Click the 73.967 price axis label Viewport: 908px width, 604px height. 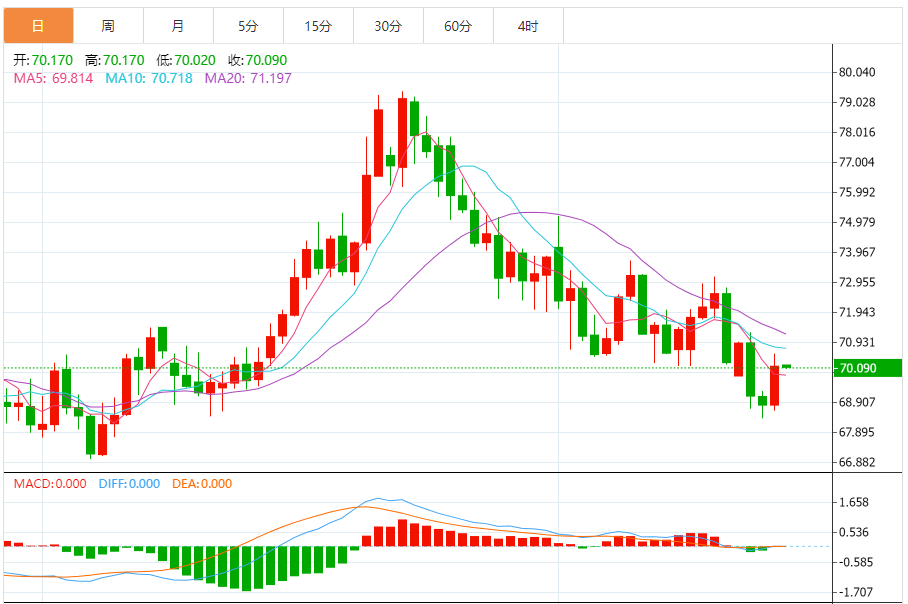[857, 252]
